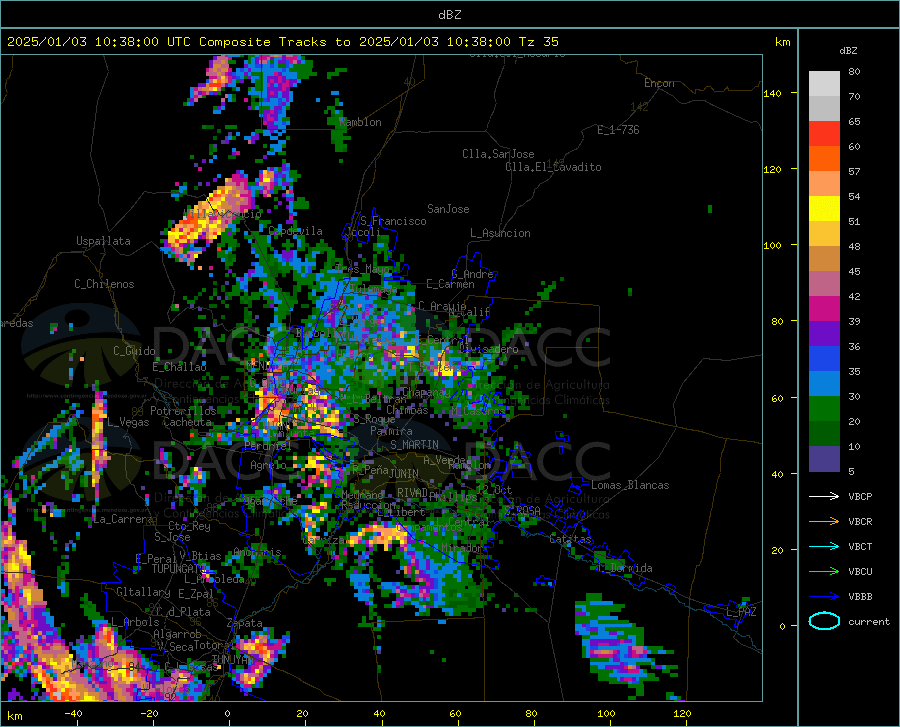Click the white VBCP arrow in legend
This screenshot has height=727, width=900.
(x=824, y=496)
